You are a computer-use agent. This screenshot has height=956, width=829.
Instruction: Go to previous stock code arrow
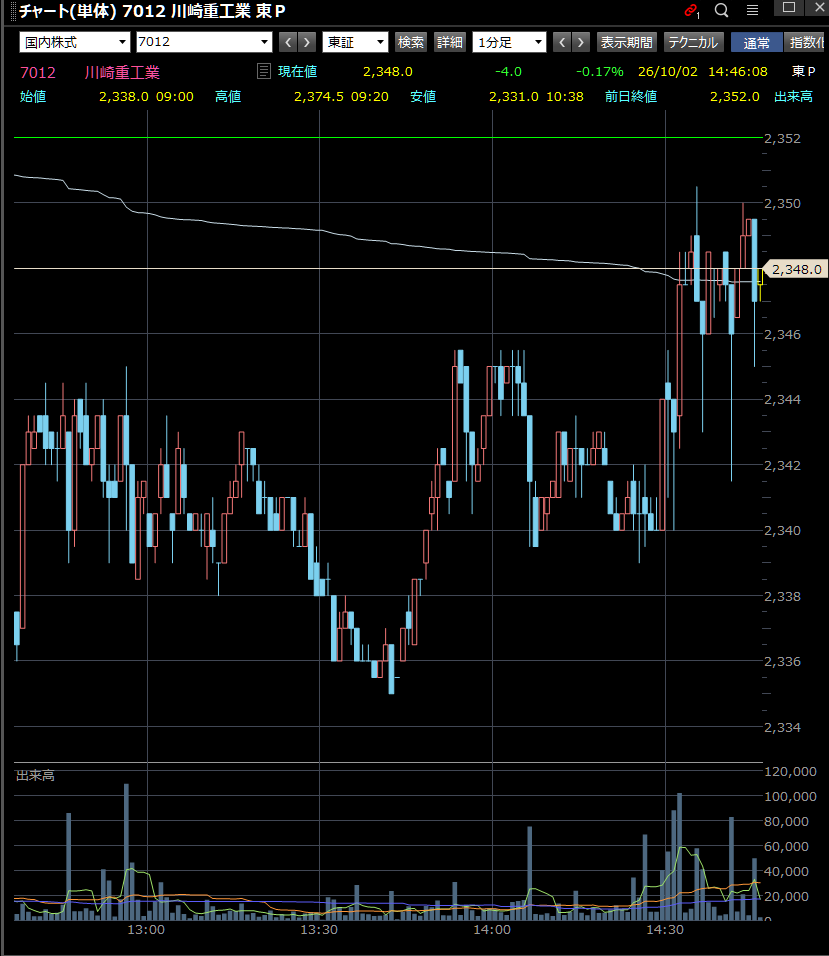pos(288,42)
